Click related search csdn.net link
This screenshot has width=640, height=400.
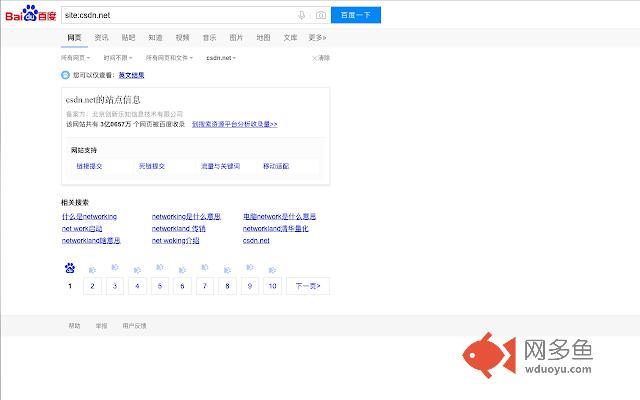pos(256,240)
